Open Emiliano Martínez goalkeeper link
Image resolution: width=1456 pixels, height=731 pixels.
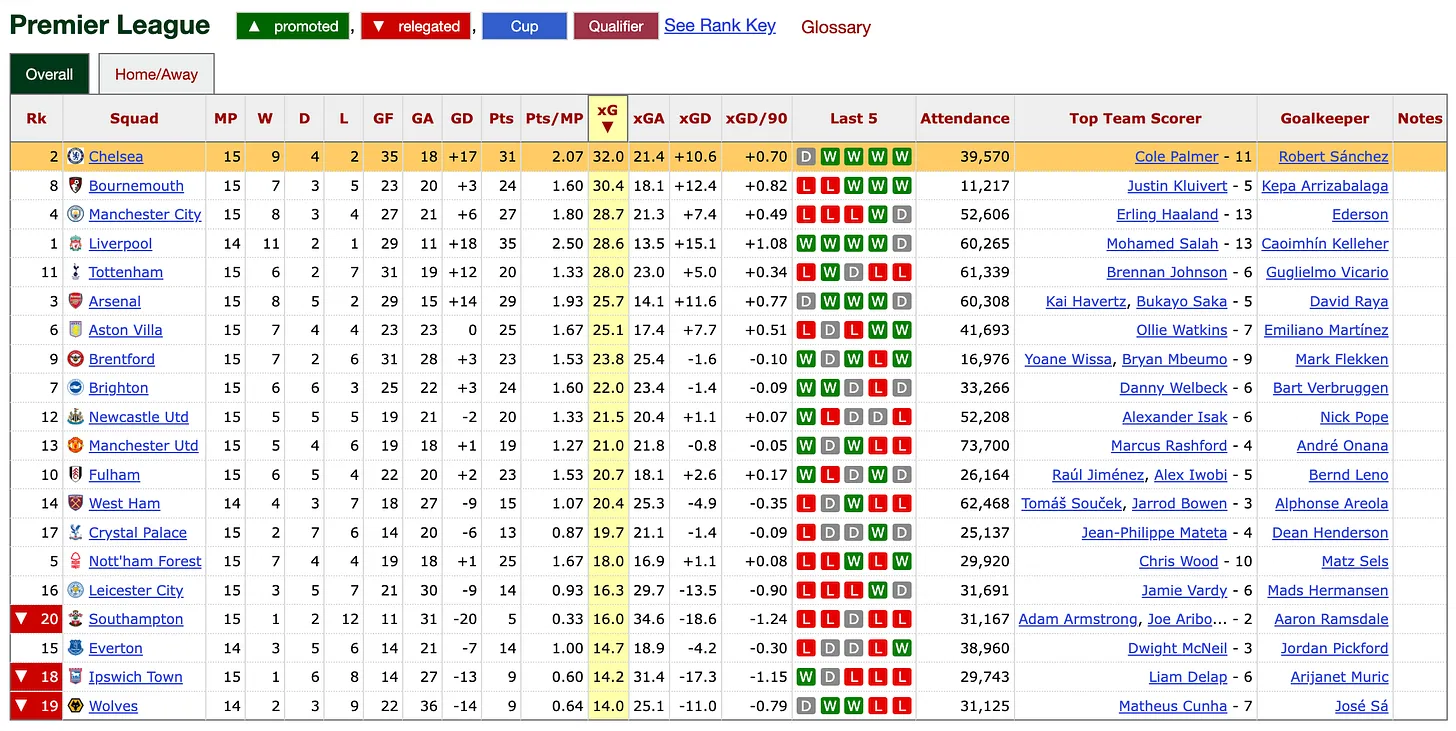pyautogui.click(x=1326, y=330)
